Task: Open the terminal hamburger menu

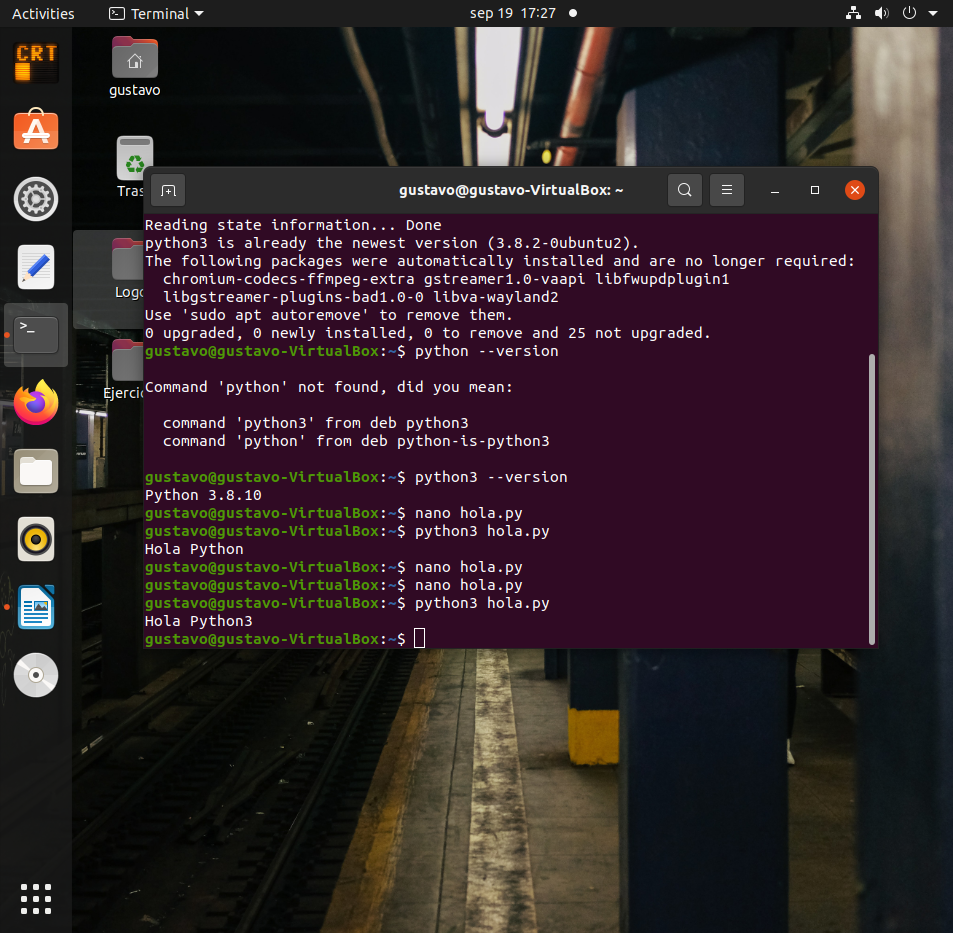Action: click(x=726, y=190)
